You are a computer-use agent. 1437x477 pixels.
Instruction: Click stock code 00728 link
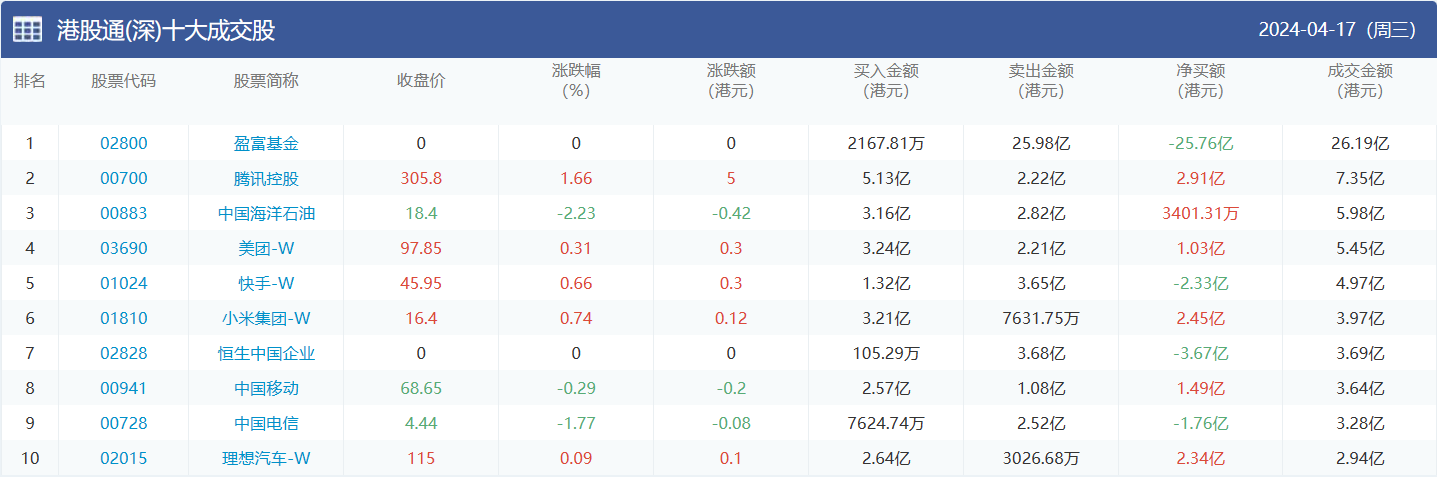124,424
